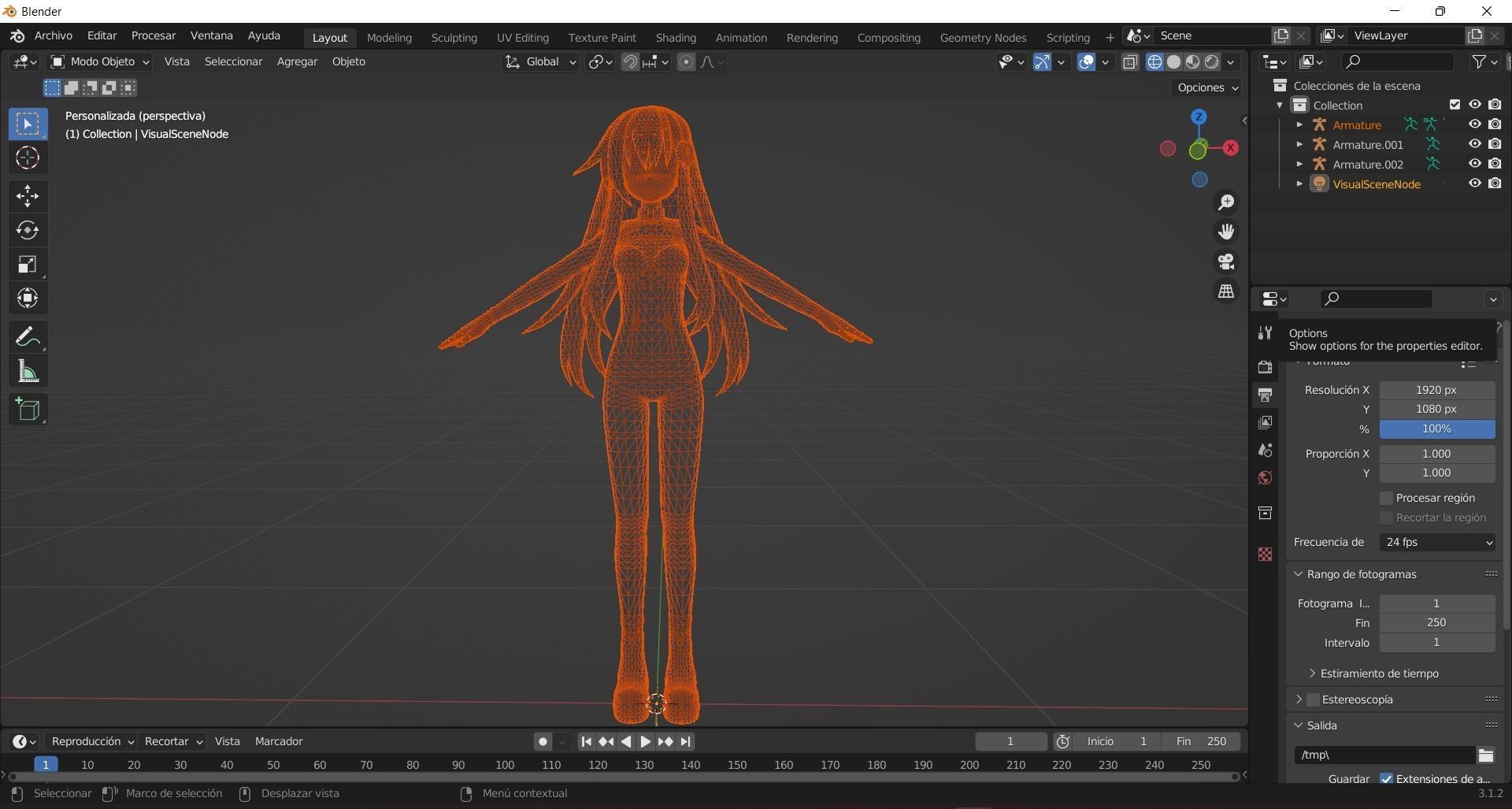Switch to wireframe viewport shading

coord(1154,61)
